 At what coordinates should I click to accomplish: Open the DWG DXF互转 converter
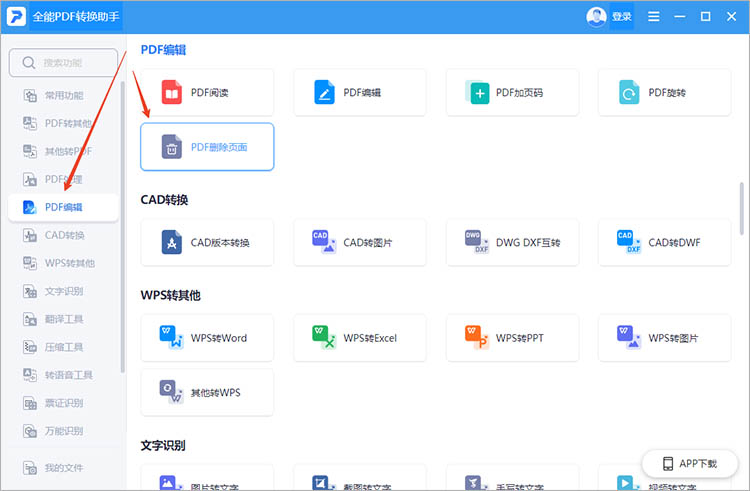click(512, 242)
